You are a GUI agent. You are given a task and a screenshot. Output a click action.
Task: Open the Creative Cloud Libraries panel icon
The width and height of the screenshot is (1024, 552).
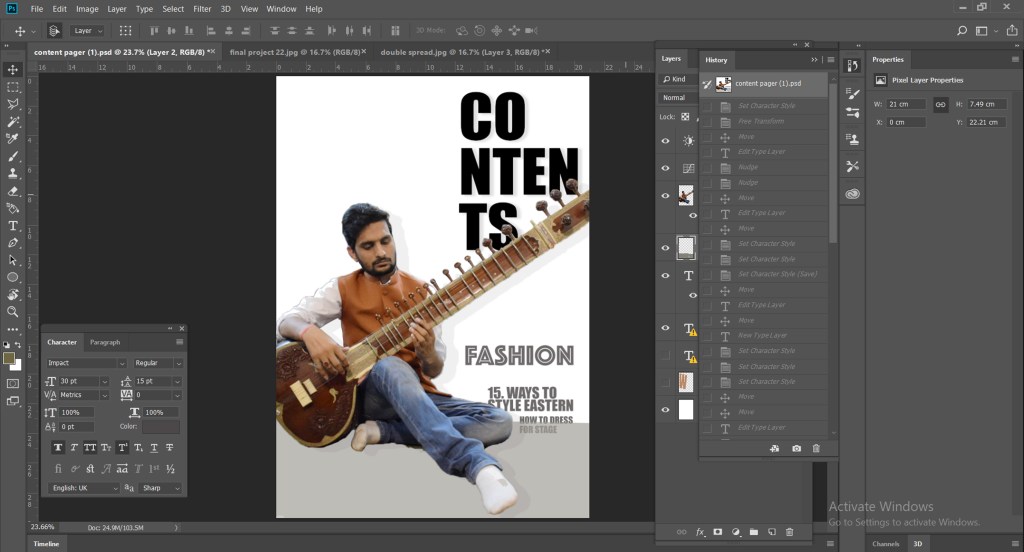pos(852,194)
